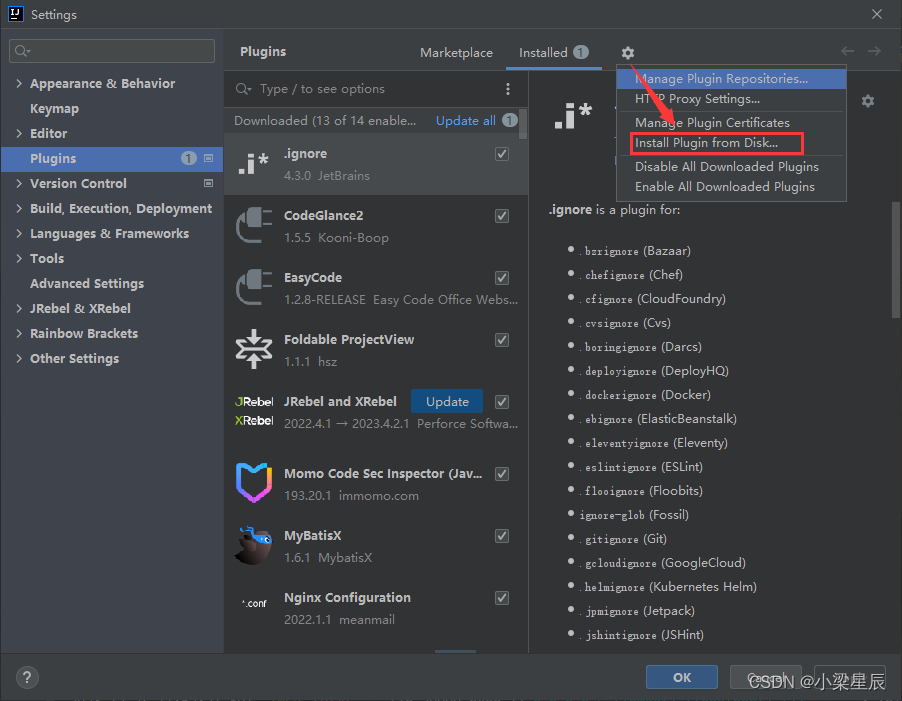This screenshot has width=902, height=701.
Task: Select Manage Plugin Repositories menu item
Action: (731, 79)
